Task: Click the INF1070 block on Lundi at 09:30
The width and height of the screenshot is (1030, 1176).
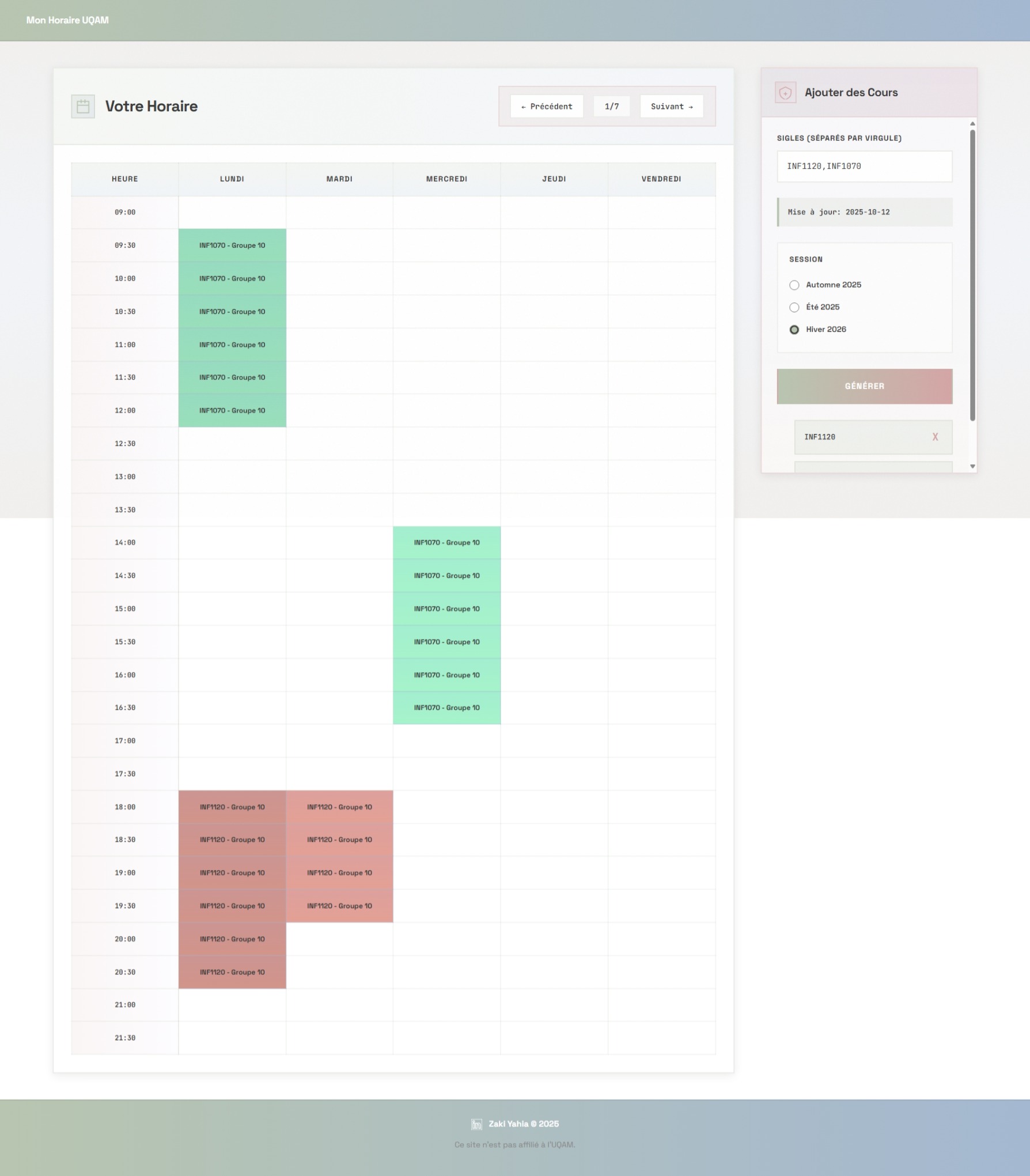Action: coord(232,245)
